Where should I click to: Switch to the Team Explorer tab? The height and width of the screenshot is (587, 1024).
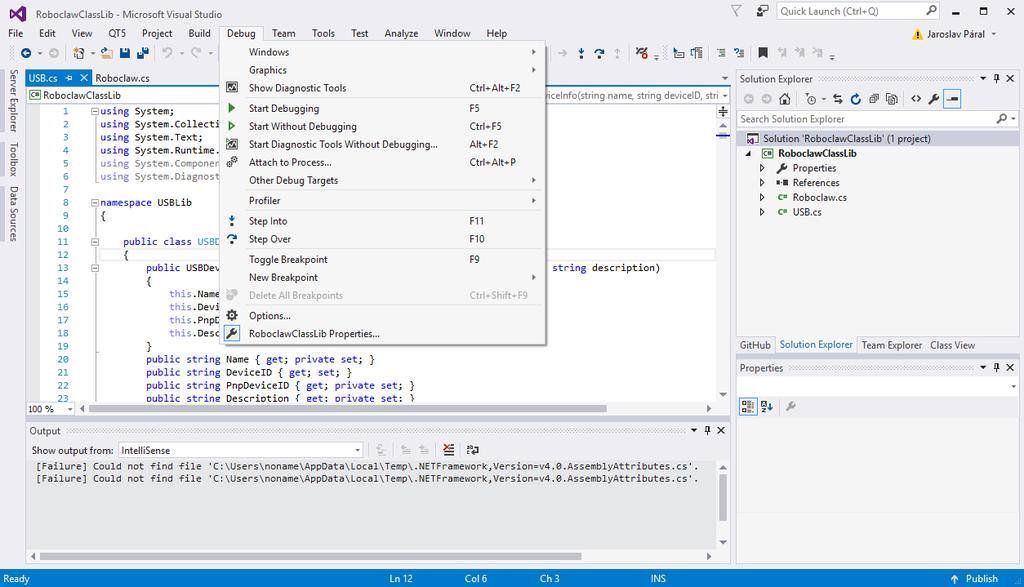891,345
